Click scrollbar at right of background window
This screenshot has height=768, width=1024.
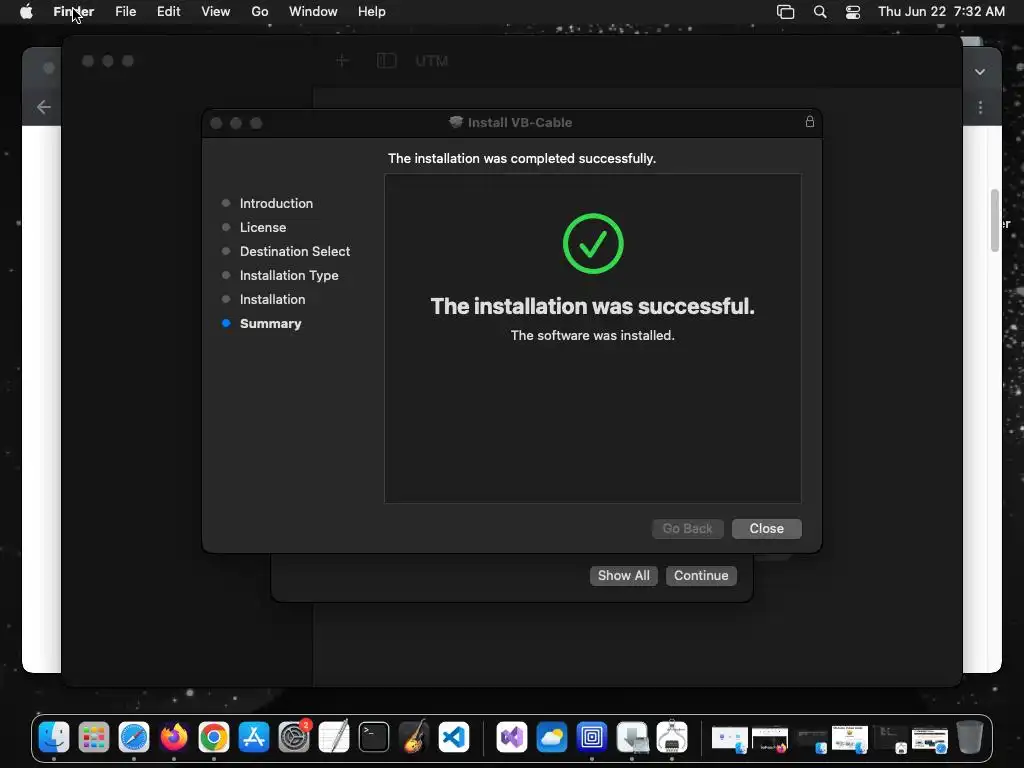995,221
